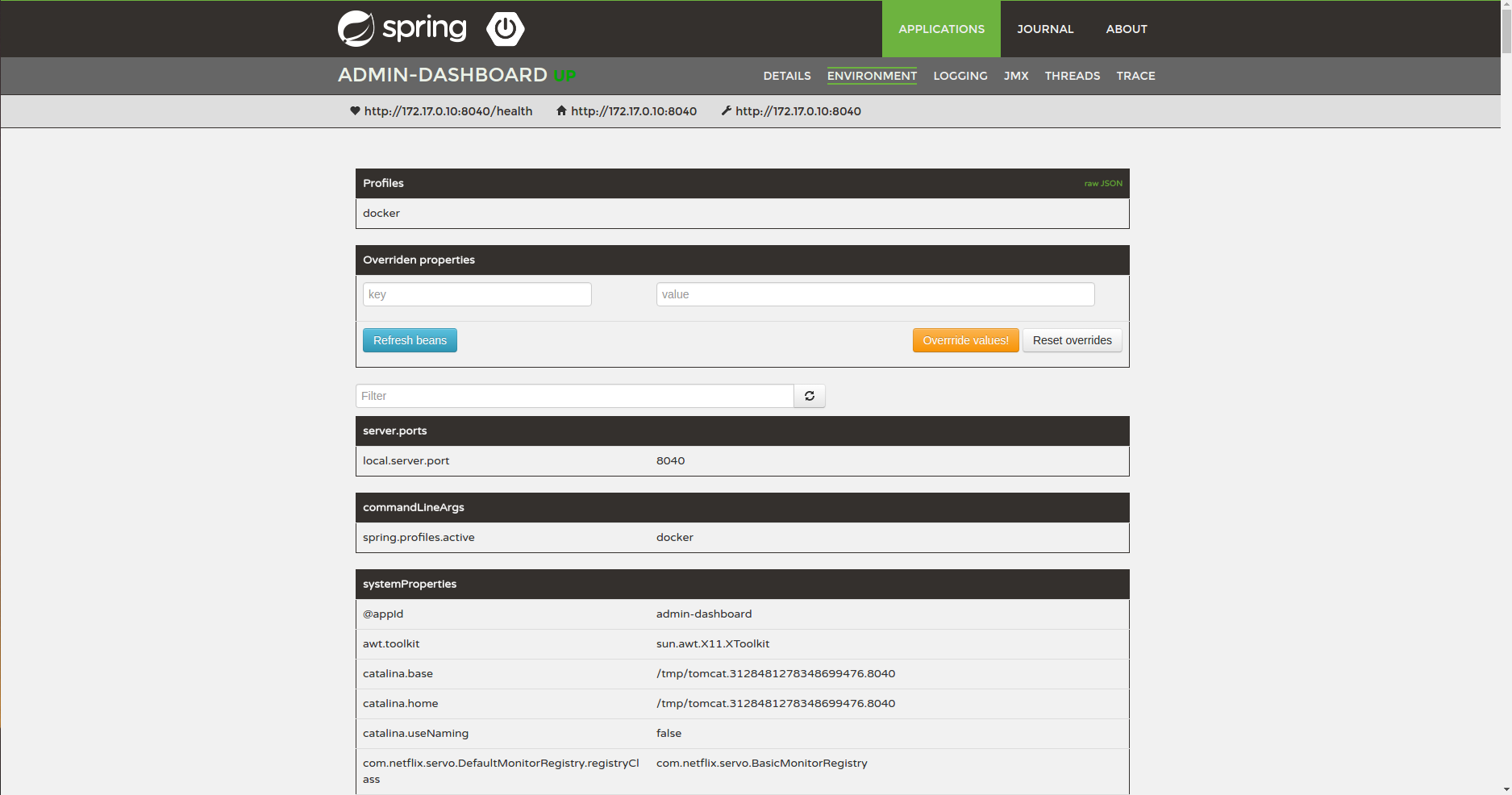Image resolution: width=1512 pixels, height=795 pixels.
Task: View the Threads tab
Action: 1072,76
